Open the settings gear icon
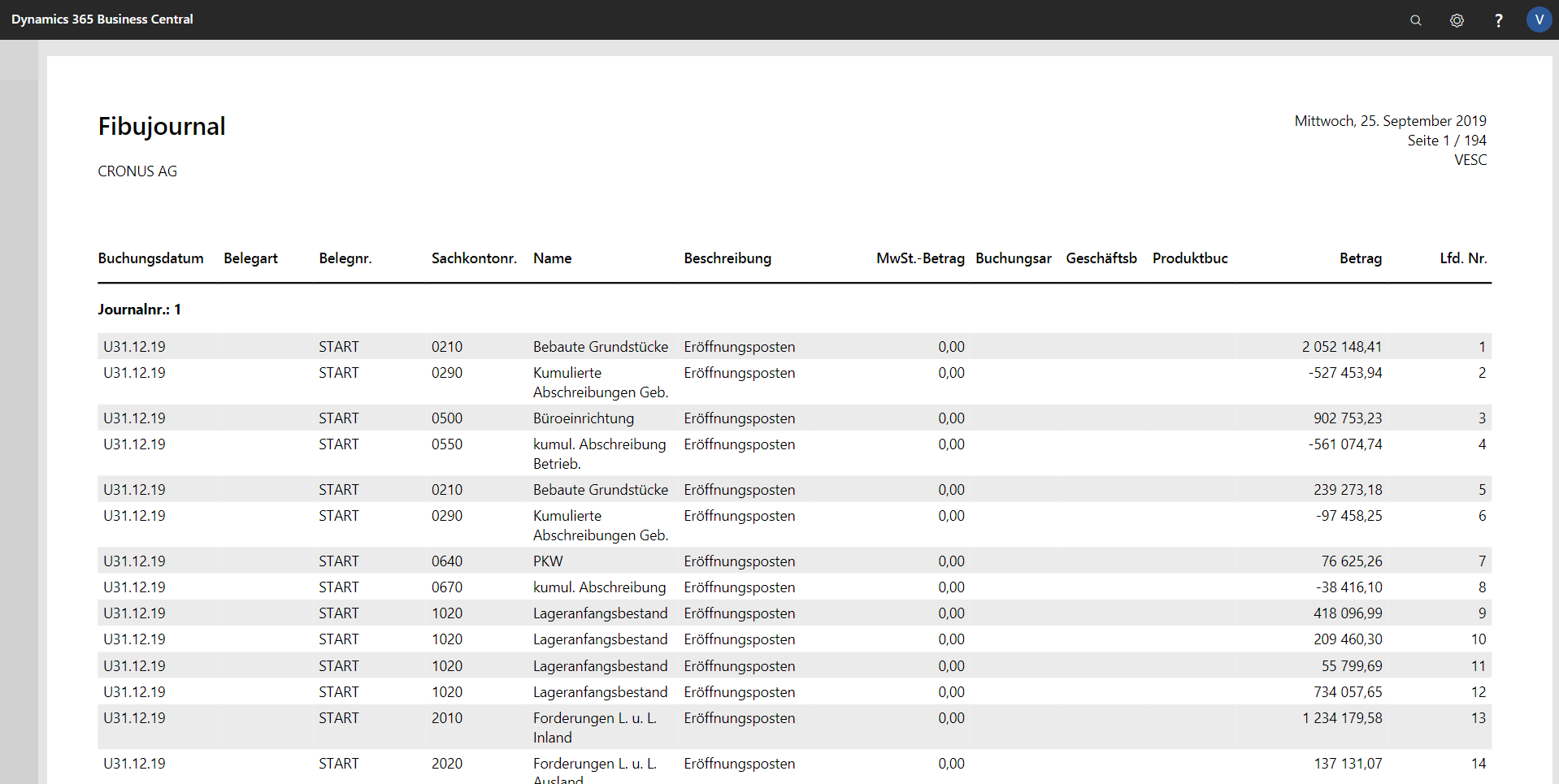This screenshot has height=784, width=1559. click(1457, 20)
